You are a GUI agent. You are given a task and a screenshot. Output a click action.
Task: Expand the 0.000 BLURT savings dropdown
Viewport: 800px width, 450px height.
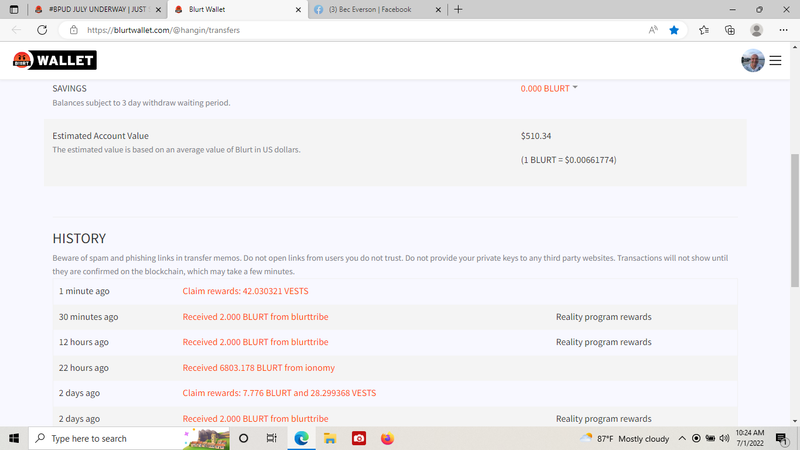(x=549, y=88)
